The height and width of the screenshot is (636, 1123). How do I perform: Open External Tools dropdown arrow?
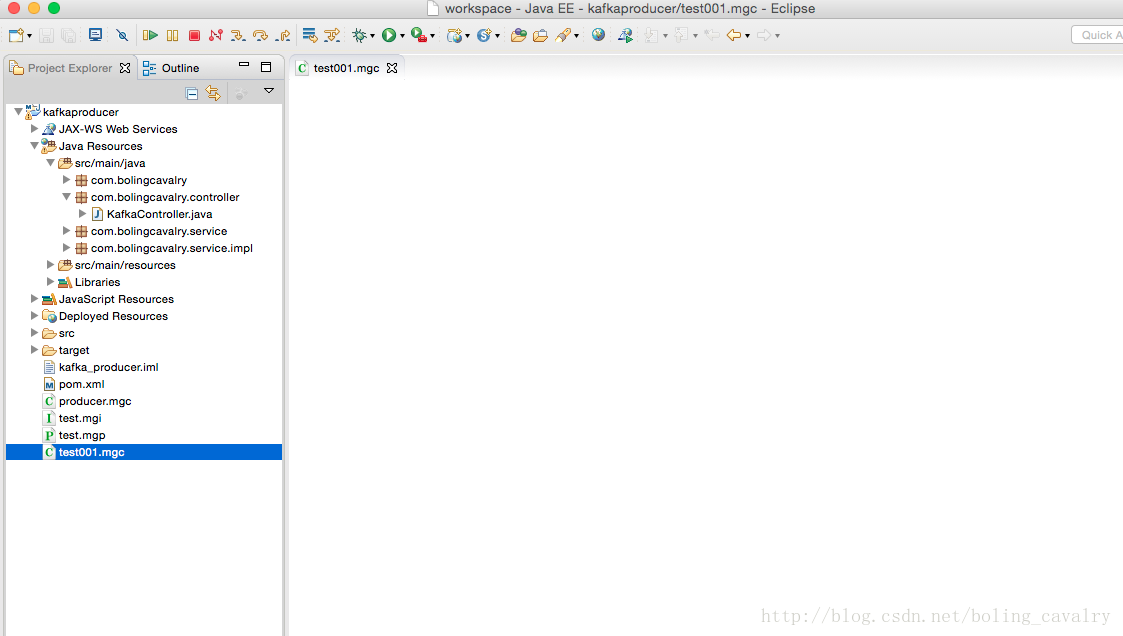(433, 36)
